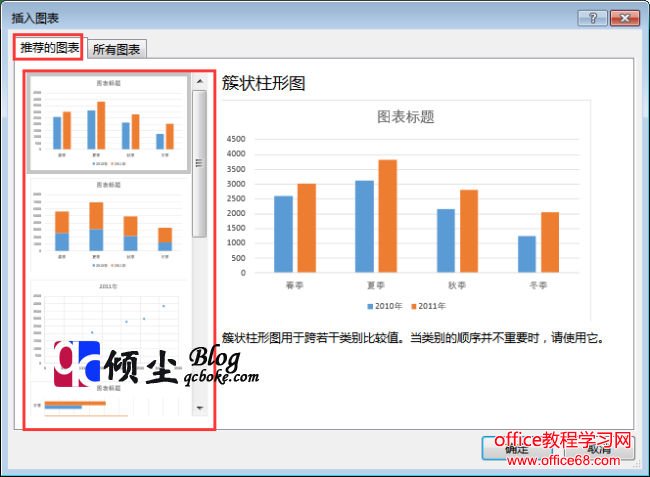The height and width of the screenshot is (477, 650).
Task: Close the 插入图表 dialog
Action: coord(624,18)
